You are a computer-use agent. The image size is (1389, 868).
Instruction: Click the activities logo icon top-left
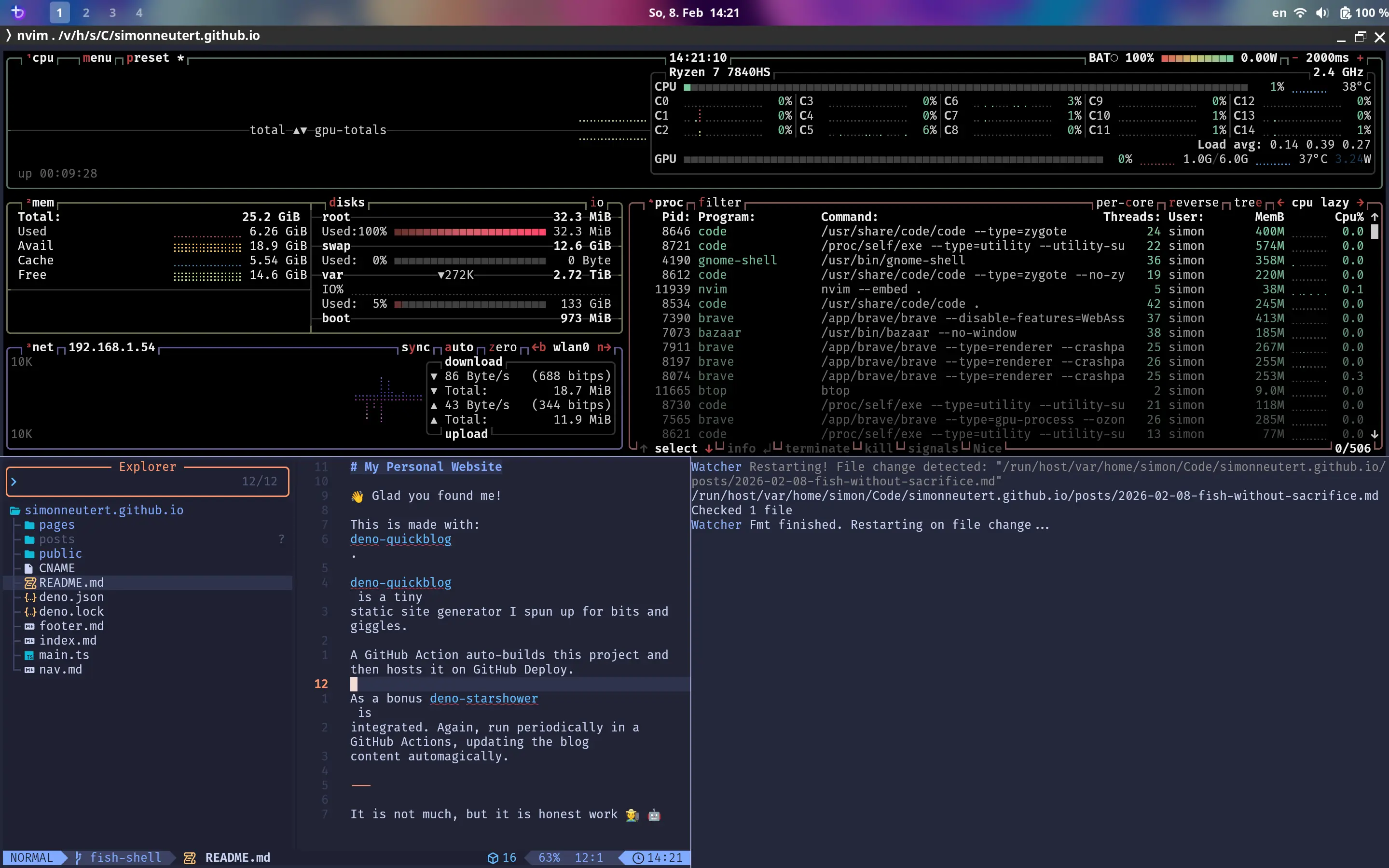point(18,12)
